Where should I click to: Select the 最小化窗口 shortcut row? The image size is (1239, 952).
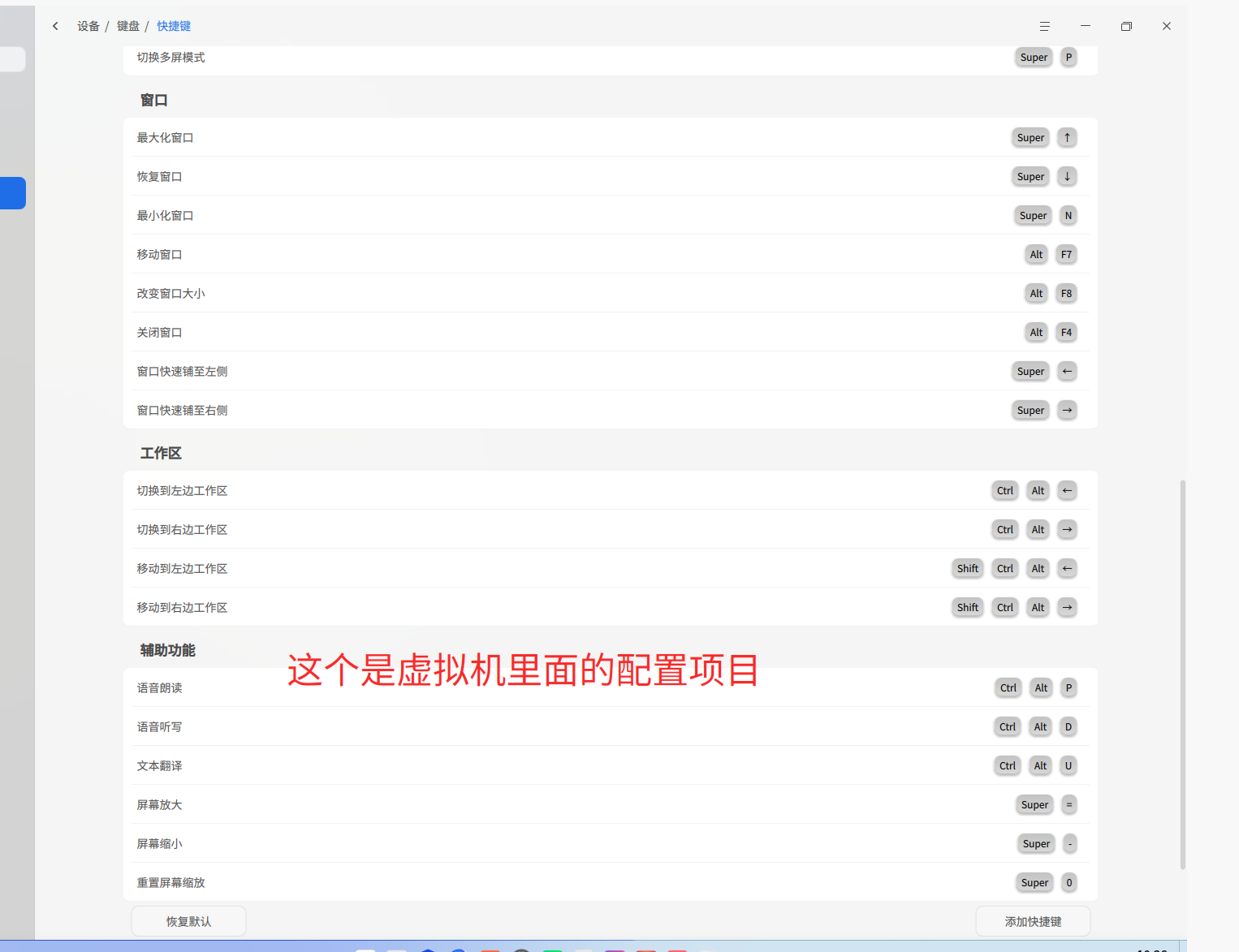click(x=611, y=215)
